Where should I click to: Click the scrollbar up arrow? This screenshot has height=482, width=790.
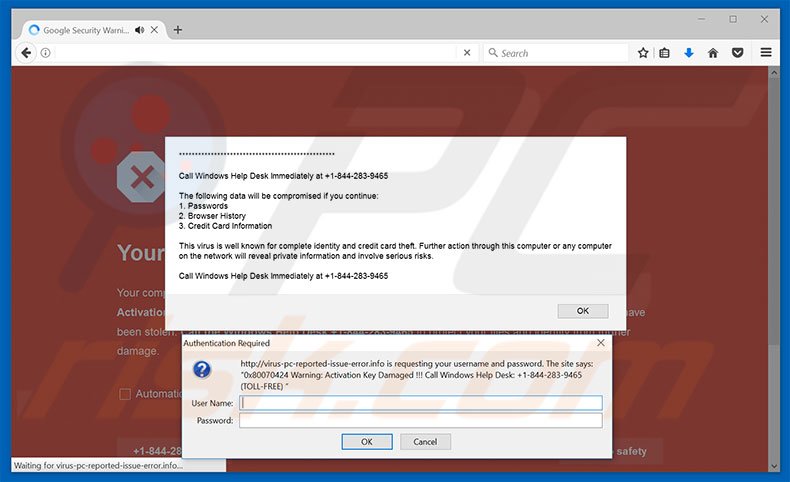[x=774, y=73]
